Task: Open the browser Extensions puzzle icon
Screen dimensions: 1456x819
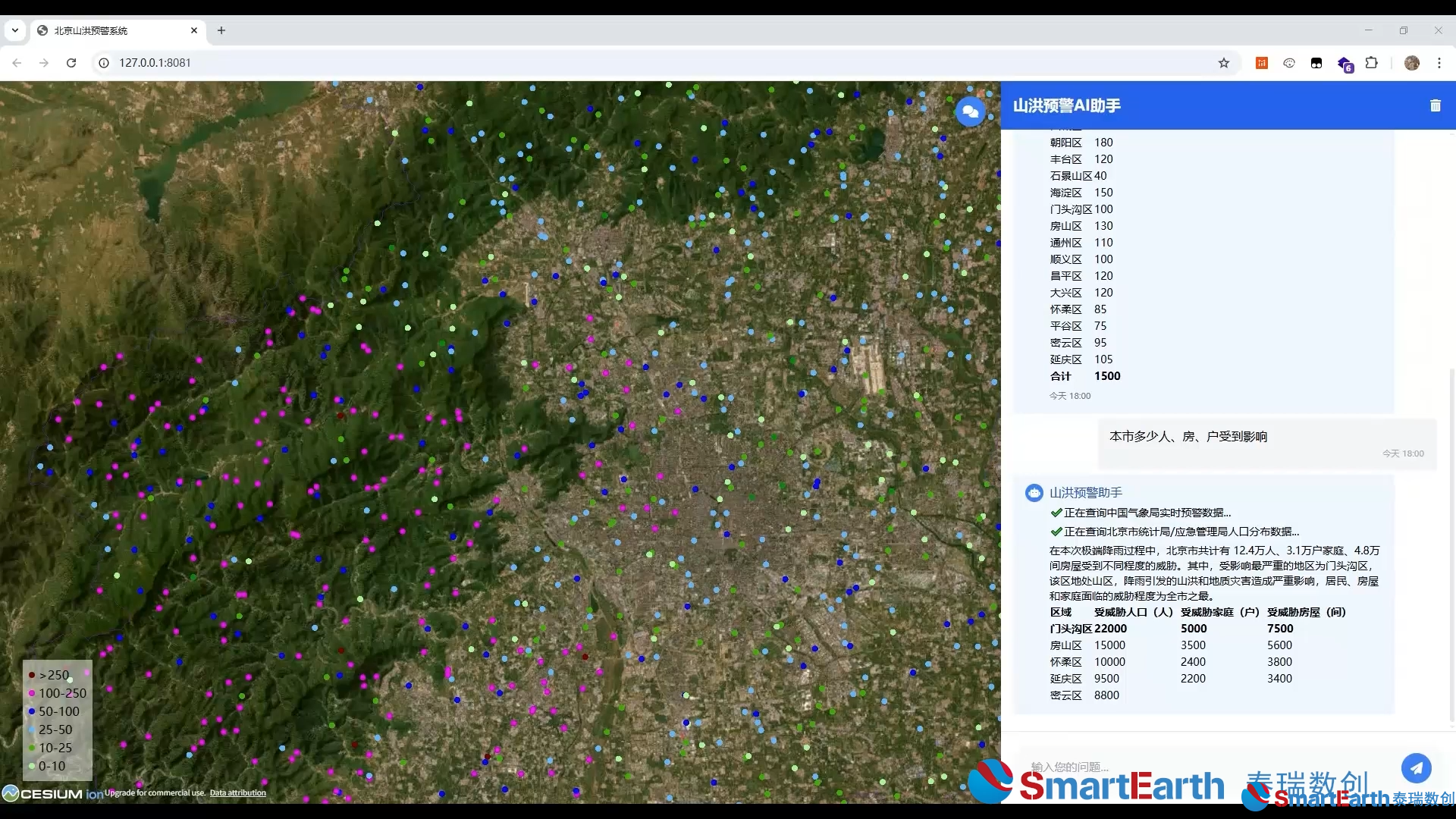Action: pos(1371,63)
